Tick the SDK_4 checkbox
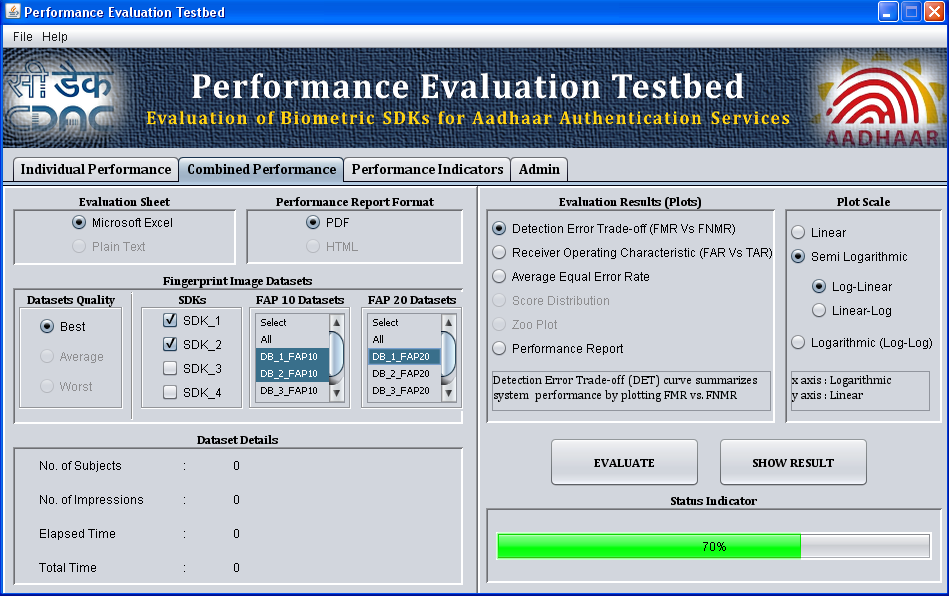Viewport: 949px width, 596px height. coord(170,393)
